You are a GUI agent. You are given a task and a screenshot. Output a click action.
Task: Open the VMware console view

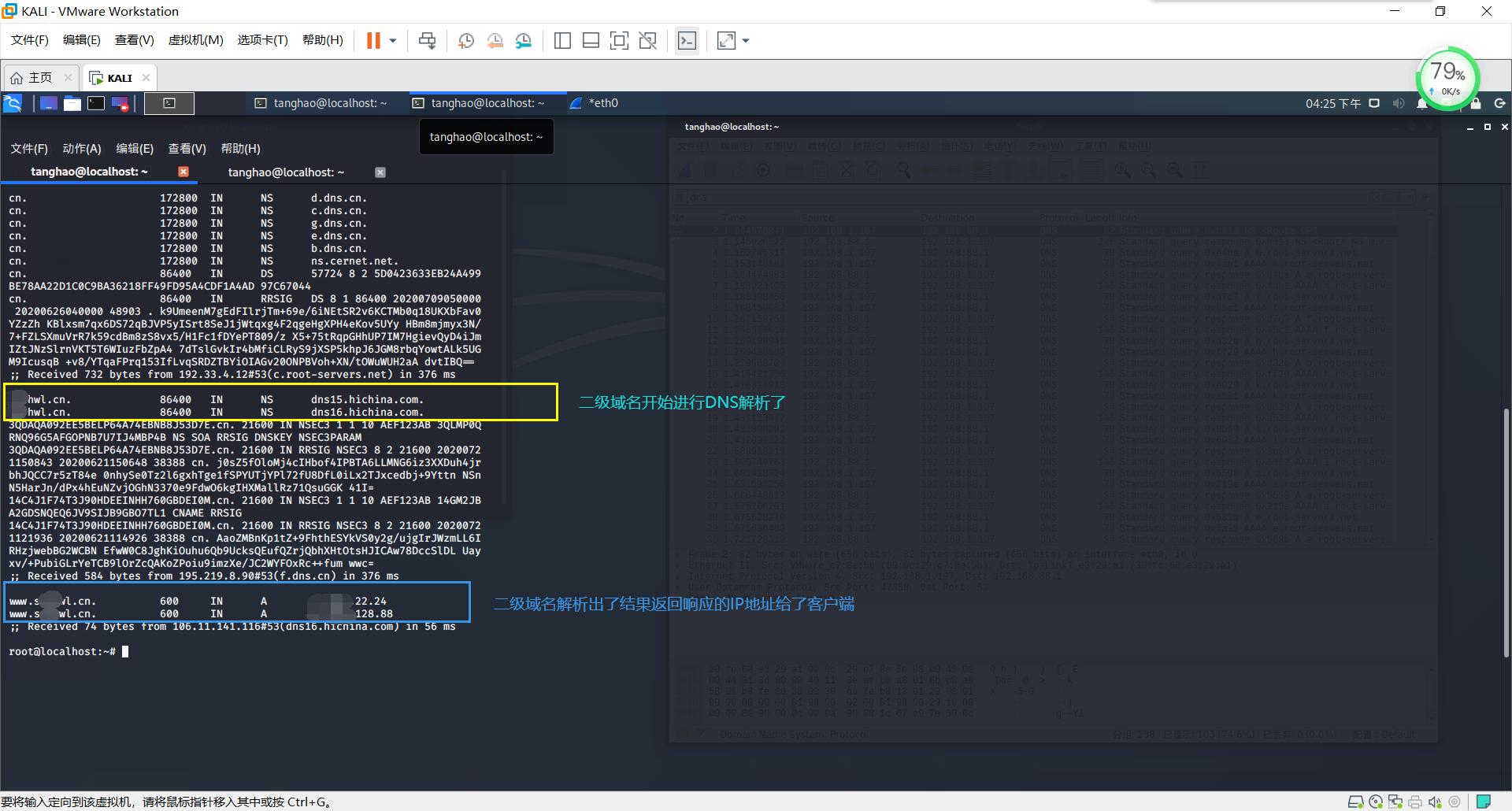tap(687, 41)
